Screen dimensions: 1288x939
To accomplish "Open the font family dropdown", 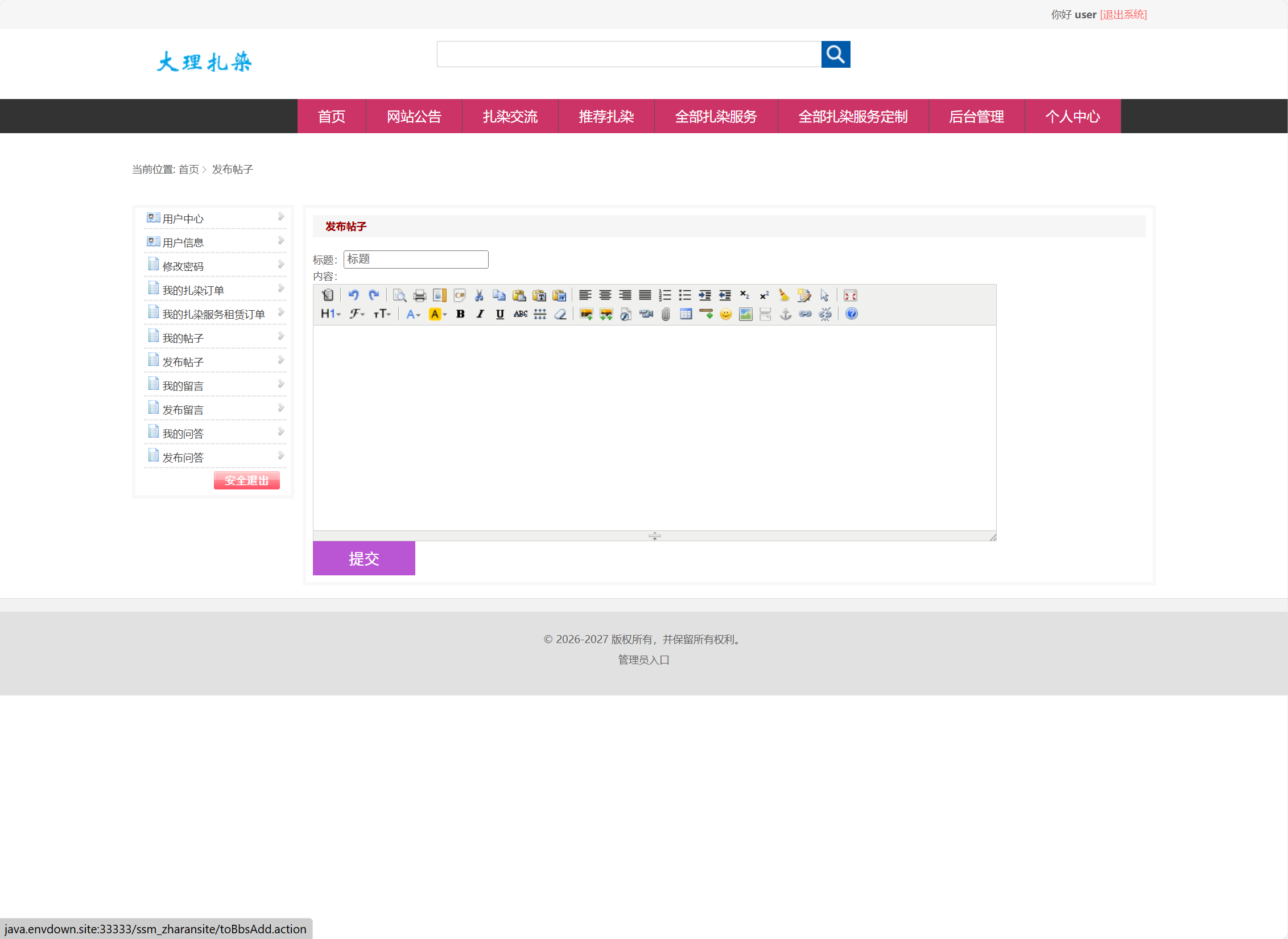I will (357, 314).
